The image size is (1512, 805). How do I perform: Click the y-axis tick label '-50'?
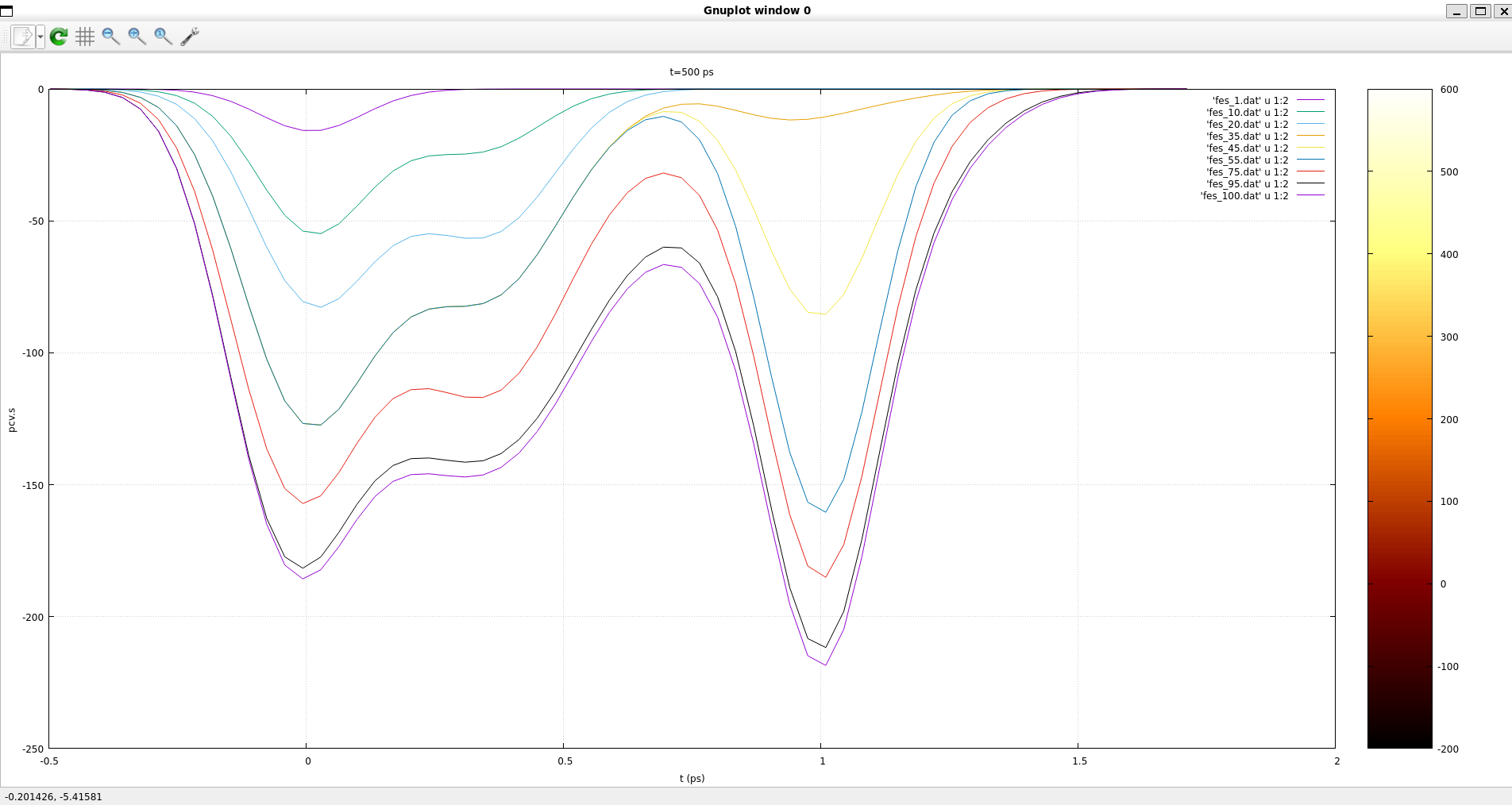(x=36, y=221)
